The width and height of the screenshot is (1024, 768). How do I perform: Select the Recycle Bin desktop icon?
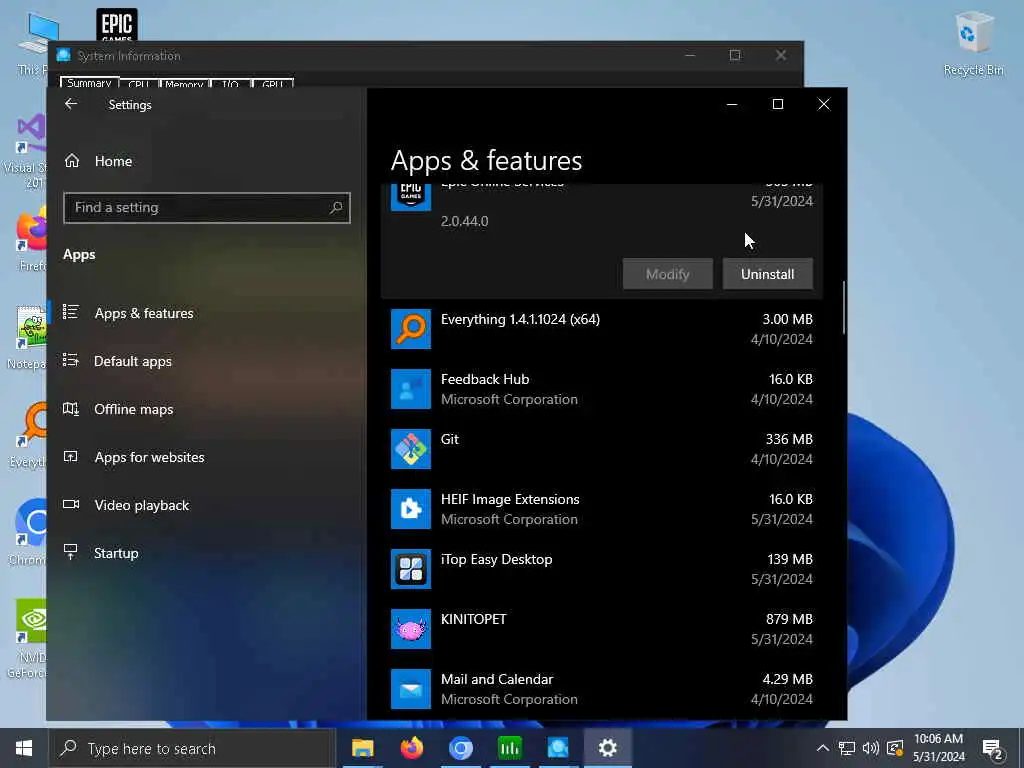974,43
